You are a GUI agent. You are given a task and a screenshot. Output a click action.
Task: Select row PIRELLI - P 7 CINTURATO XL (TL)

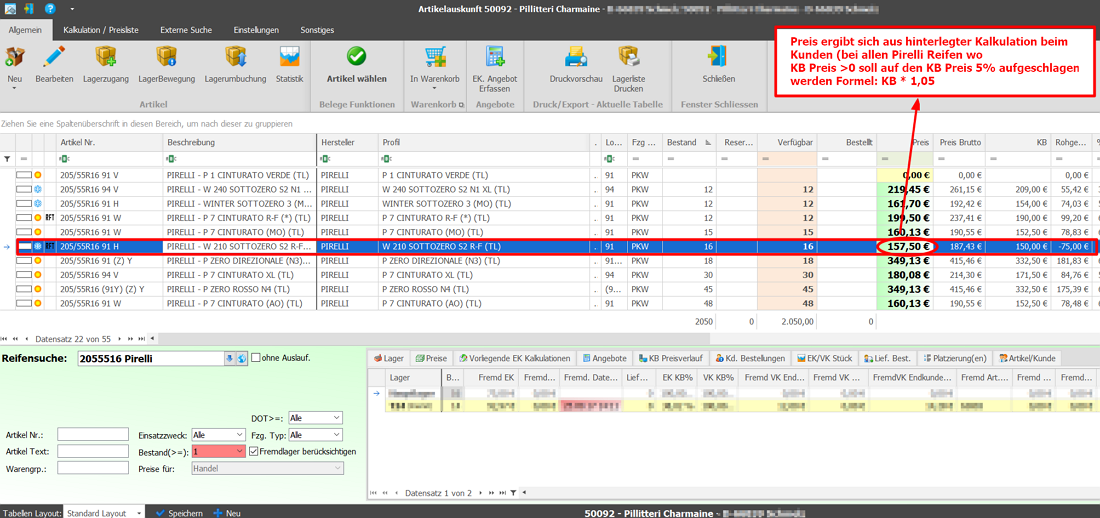coord(550,275)
